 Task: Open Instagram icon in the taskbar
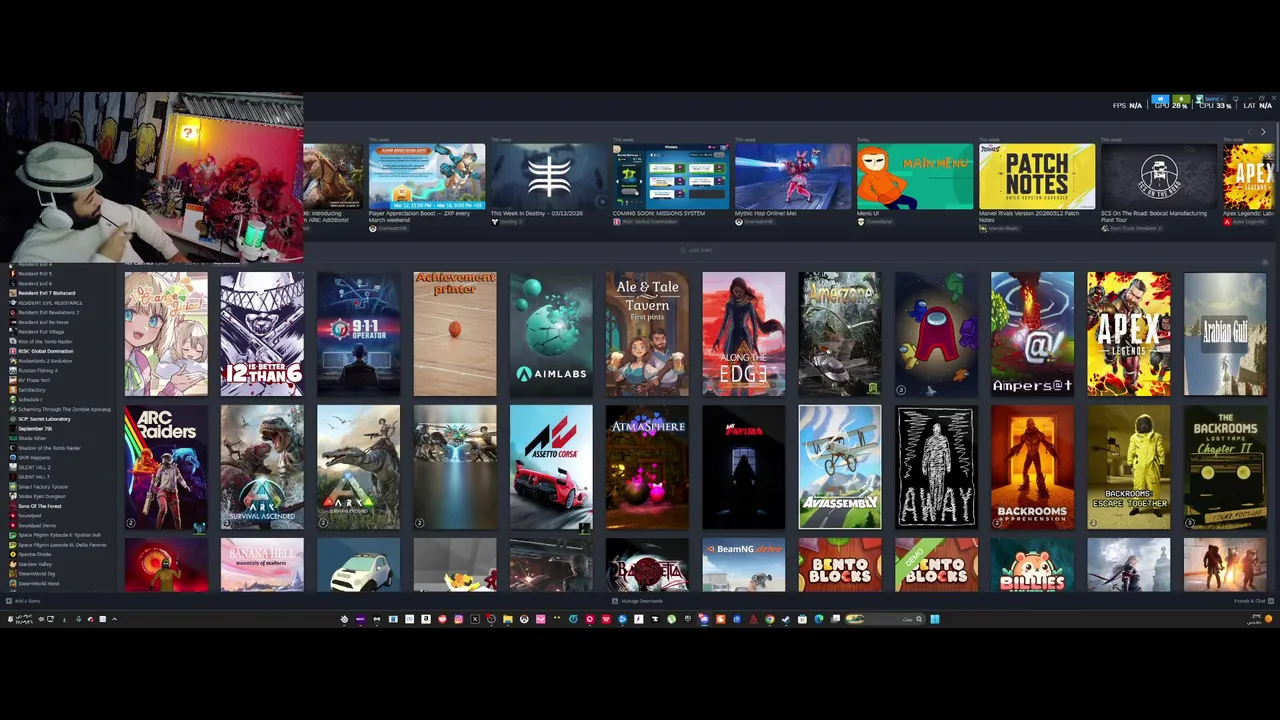pos(458,619)
